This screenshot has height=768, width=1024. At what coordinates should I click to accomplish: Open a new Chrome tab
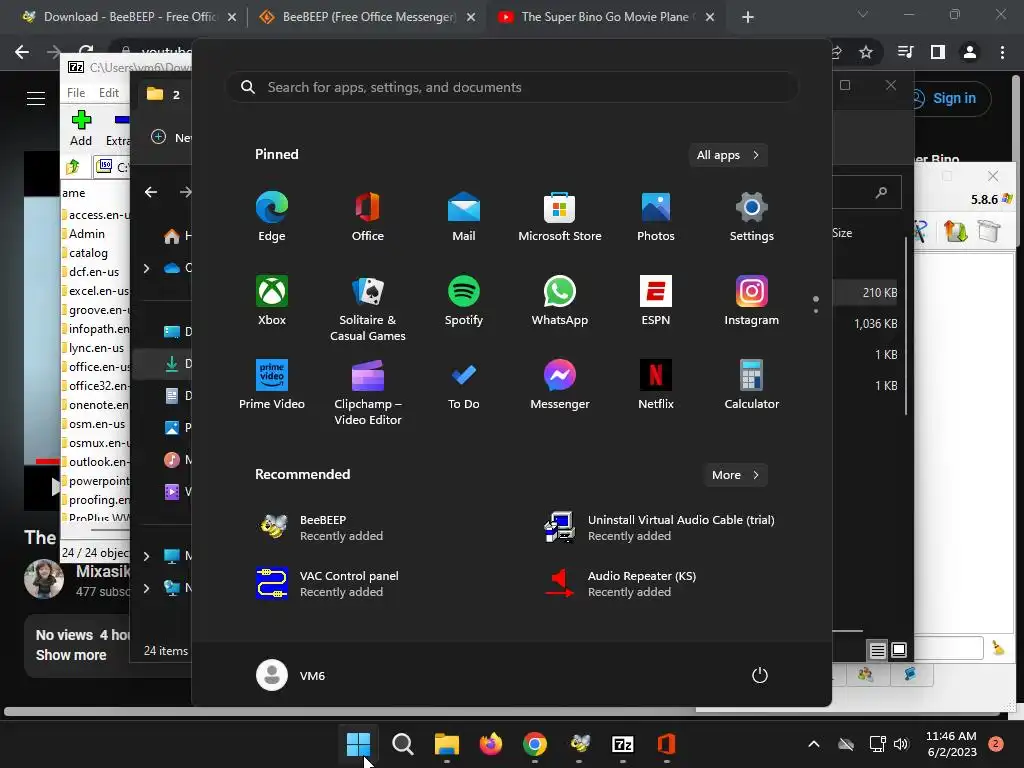[748, 18]
